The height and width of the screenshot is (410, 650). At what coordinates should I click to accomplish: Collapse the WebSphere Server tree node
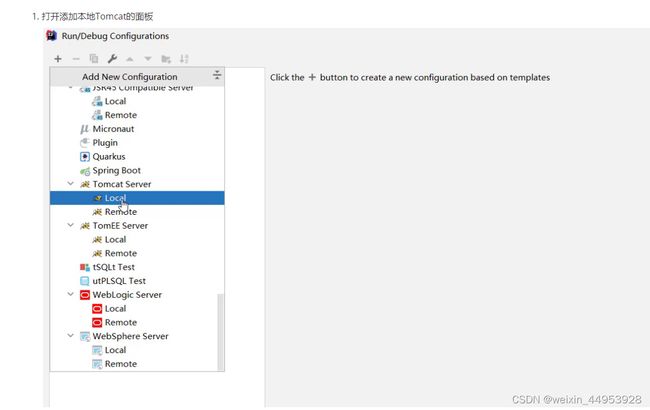tap(70, 336)
